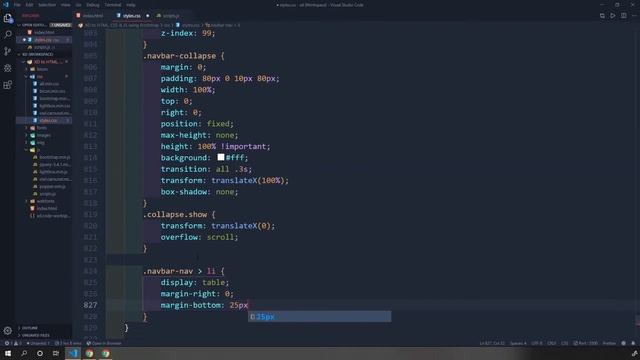Open the Source Control view
640x360 pixels.
(8, 51)
